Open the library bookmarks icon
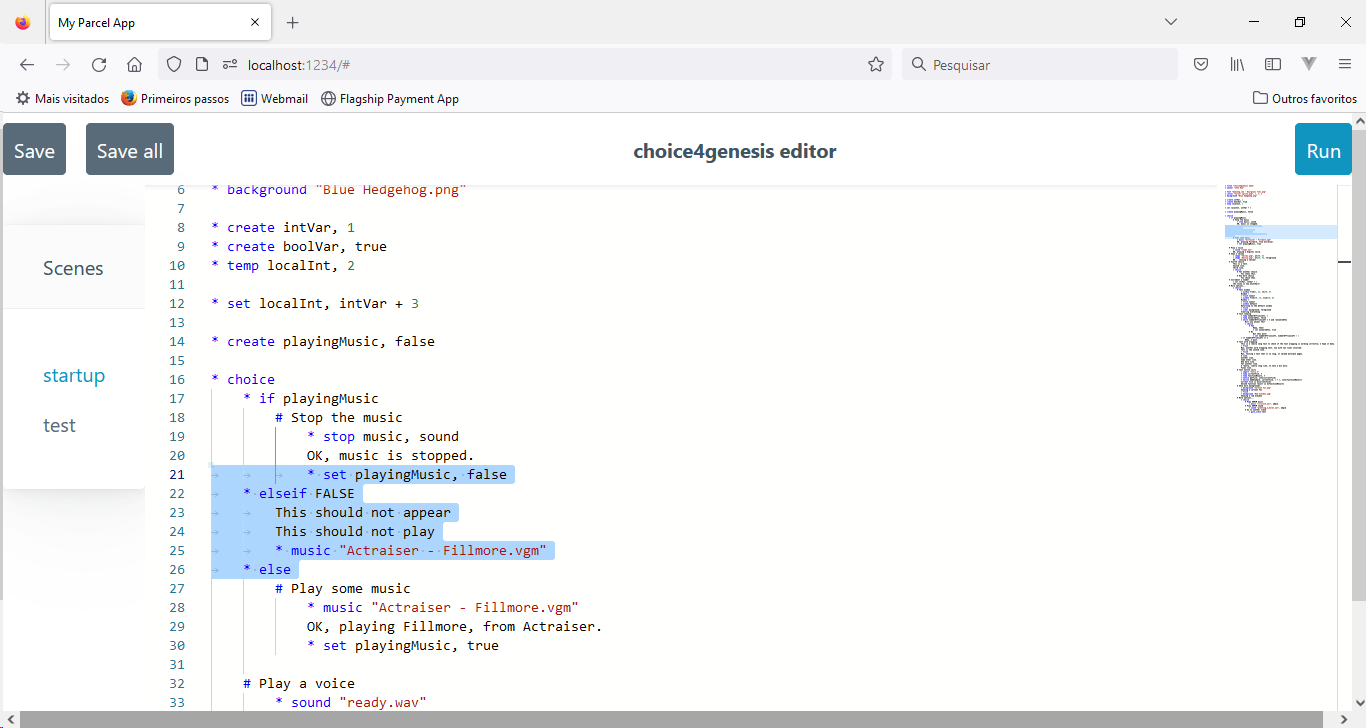The height and width of the screenshot is (728, 1366). [x=1237, y=65]
